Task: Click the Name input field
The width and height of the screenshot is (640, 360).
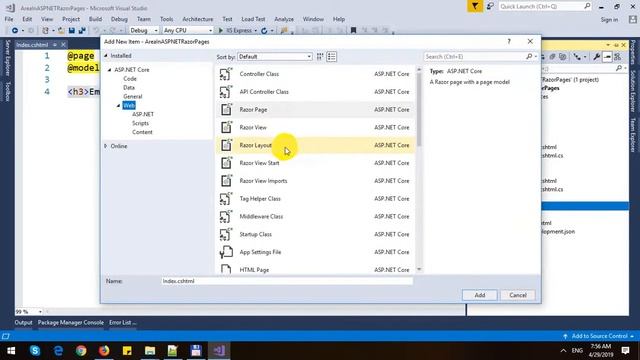Action: point(287,281)
